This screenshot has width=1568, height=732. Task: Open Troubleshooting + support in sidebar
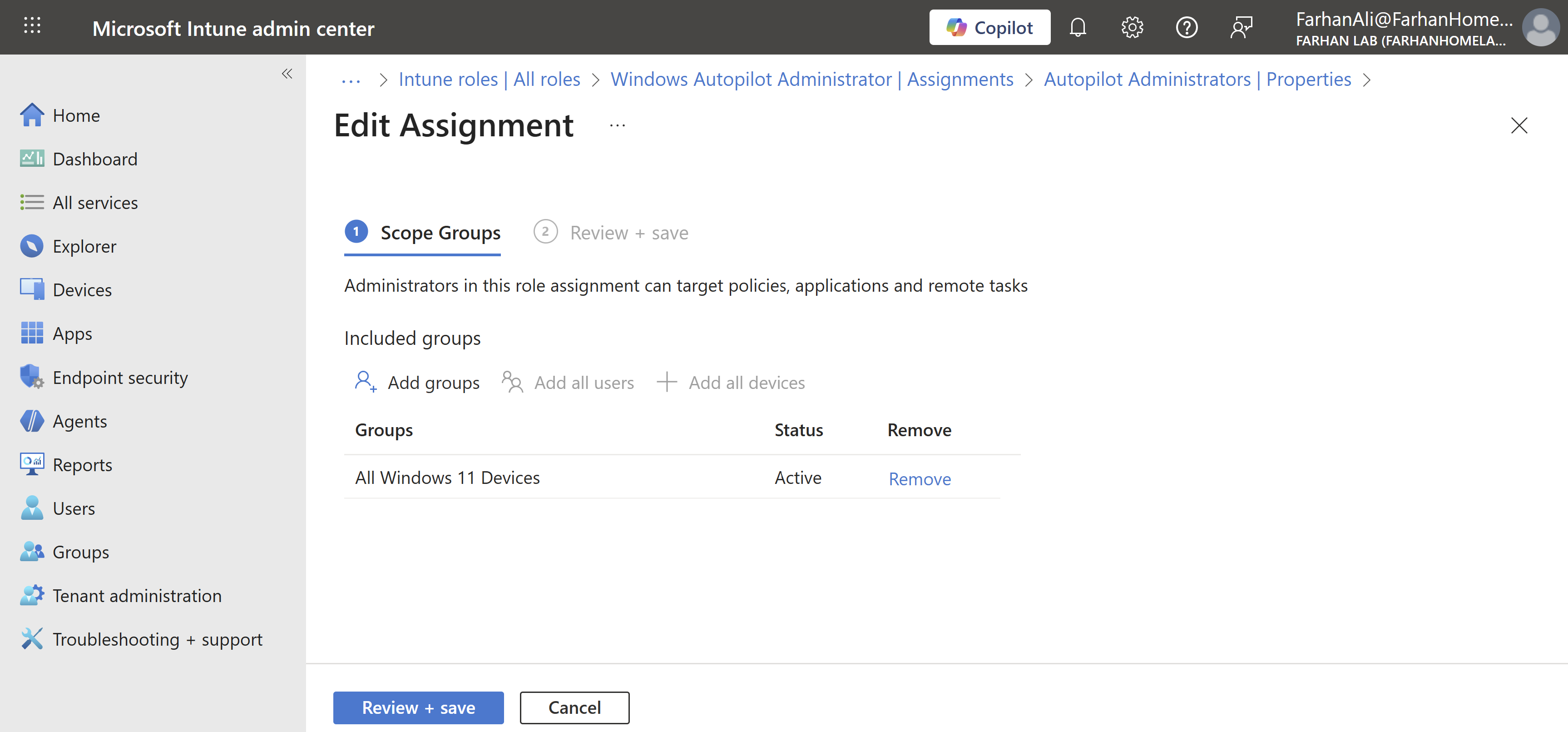[x=157, y=639]
